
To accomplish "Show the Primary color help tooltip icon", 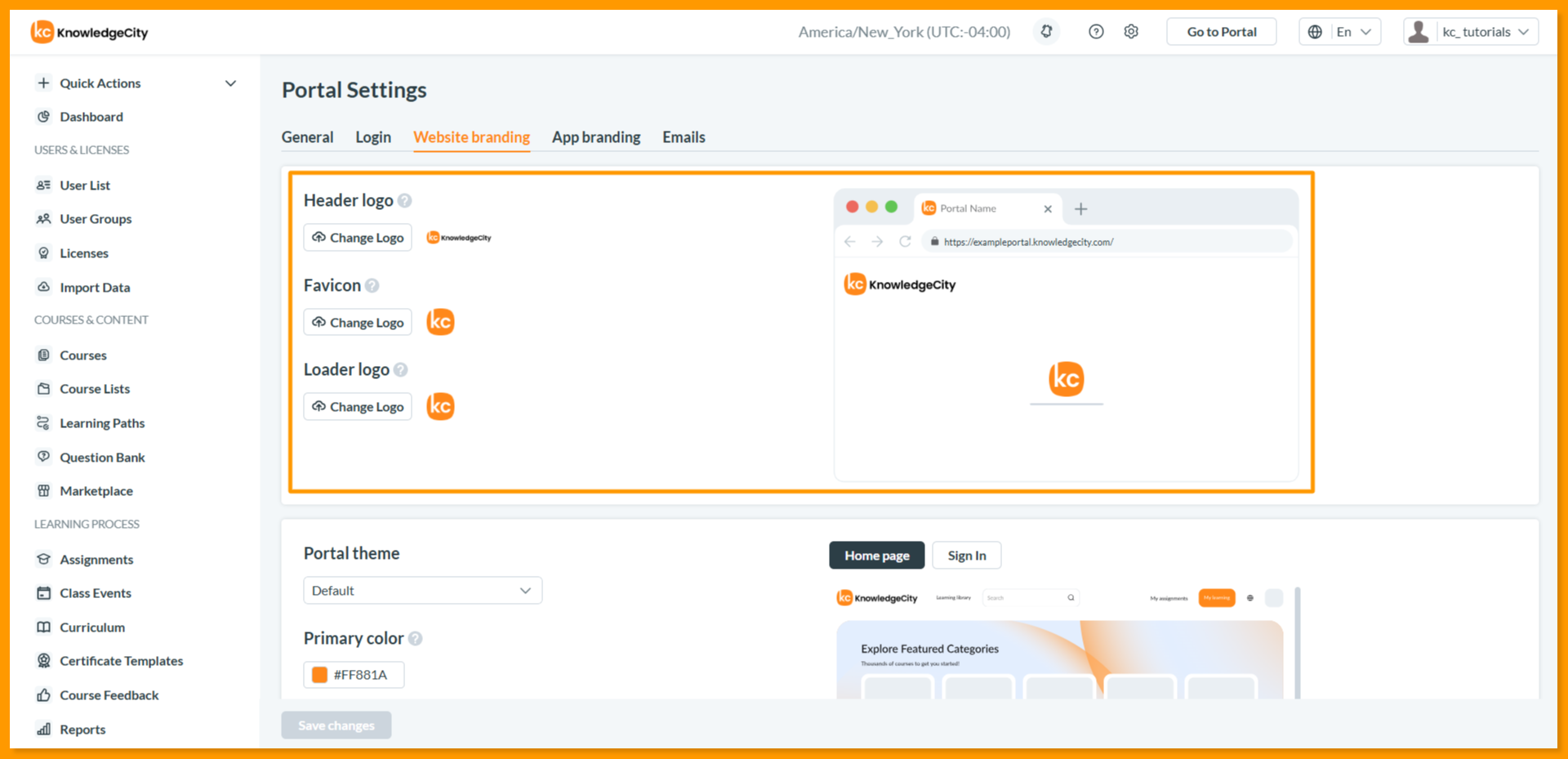I will 416,639.
